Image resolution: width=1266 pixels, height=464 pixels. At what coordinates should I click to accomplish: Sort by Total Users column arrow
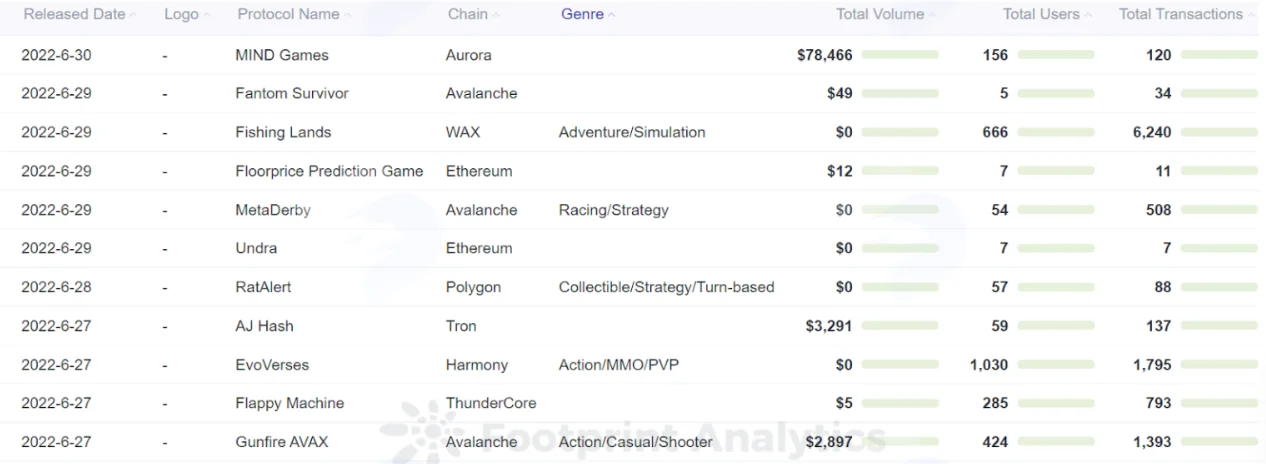click(1089, 15)
